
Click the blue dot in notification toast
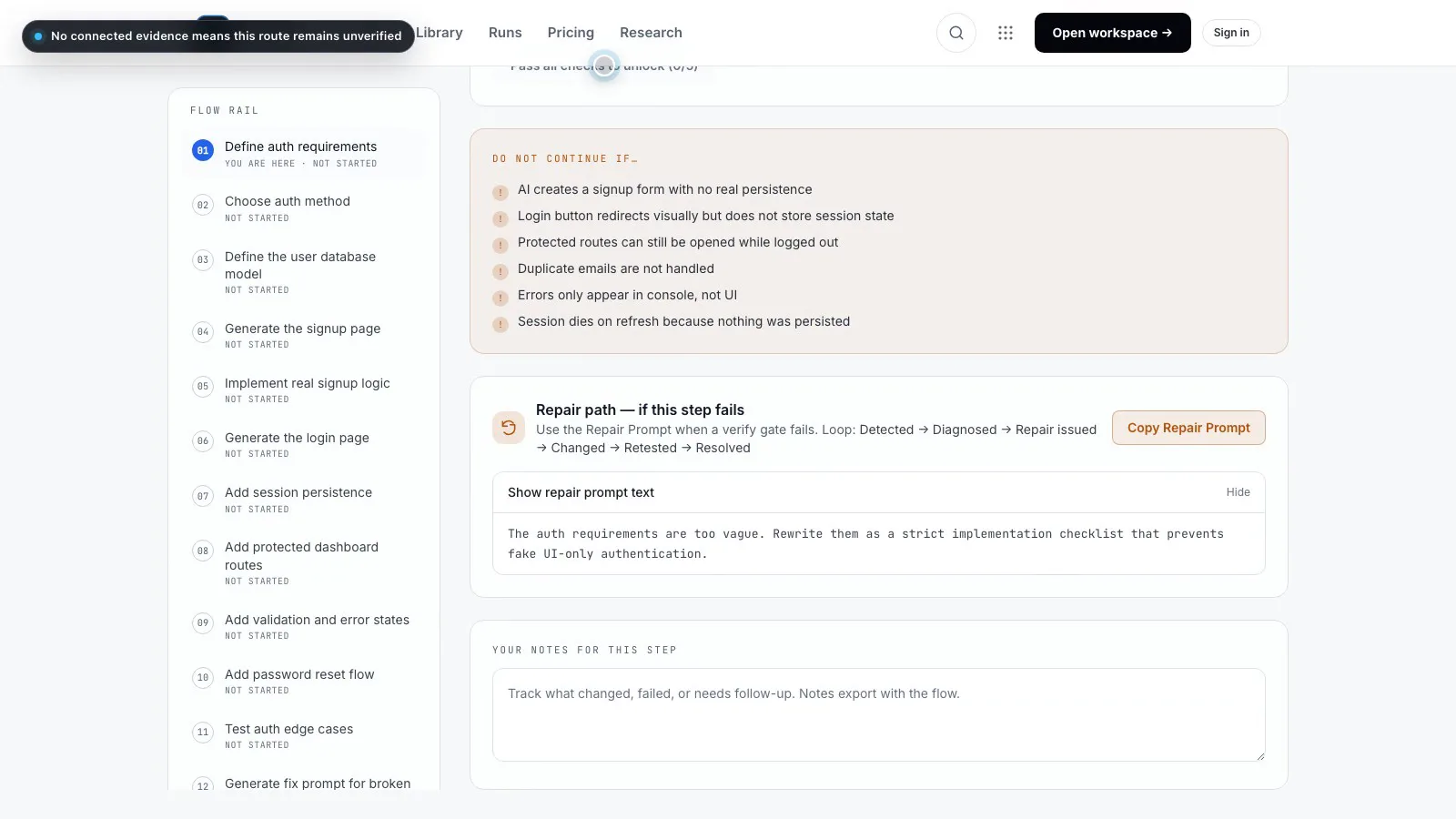(x=38, y=36)
